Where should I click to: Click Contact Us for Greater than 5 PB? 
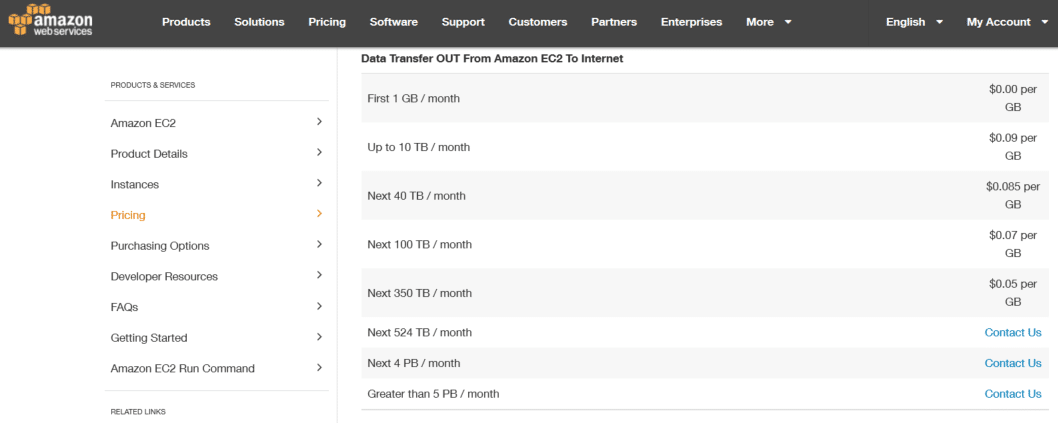pos(1013,394)
